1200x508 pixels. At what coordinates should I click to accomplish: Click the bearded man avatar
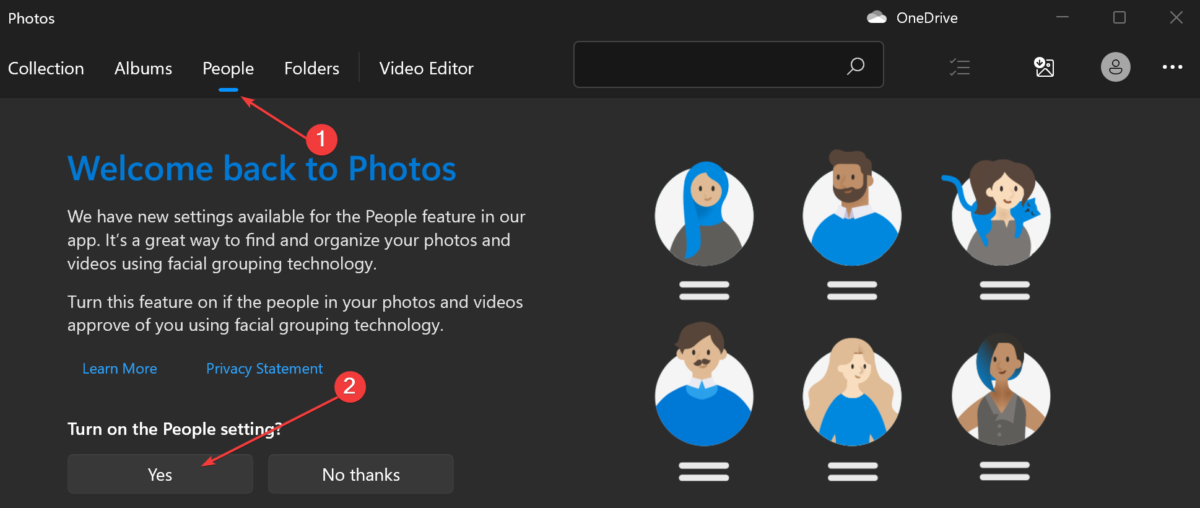point(852,209)
